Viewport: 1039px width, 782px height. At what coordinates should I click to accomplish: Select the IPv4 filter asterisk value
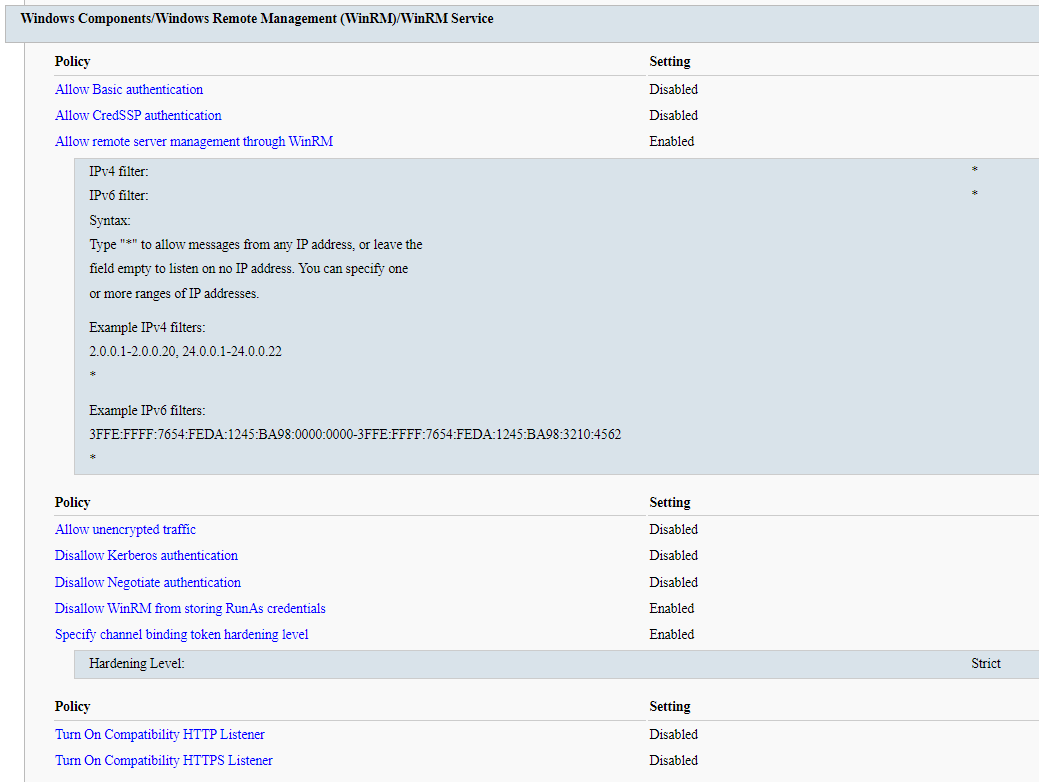tap(974, 171)
